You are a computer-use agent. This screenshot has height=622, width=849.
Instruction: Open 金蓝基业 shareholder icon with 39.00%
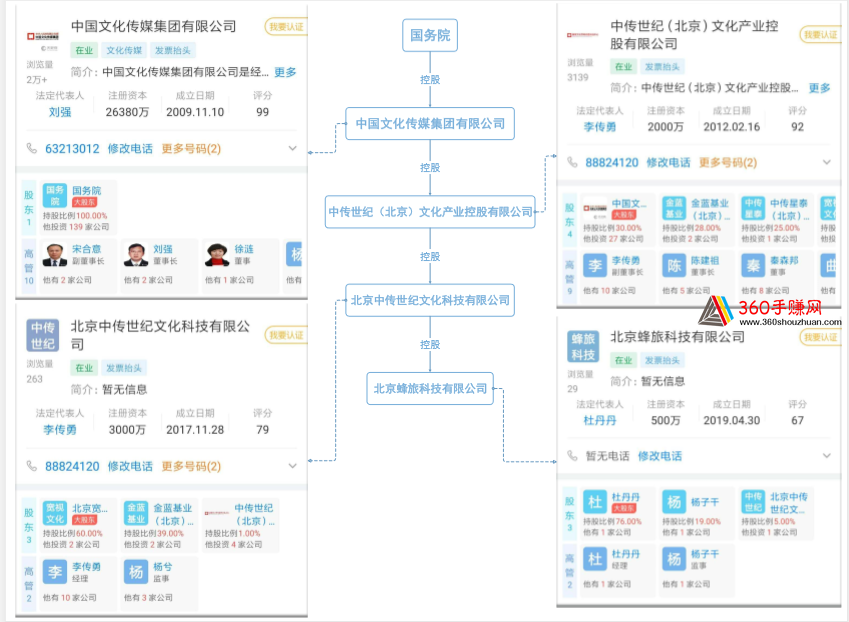(136, 513)
